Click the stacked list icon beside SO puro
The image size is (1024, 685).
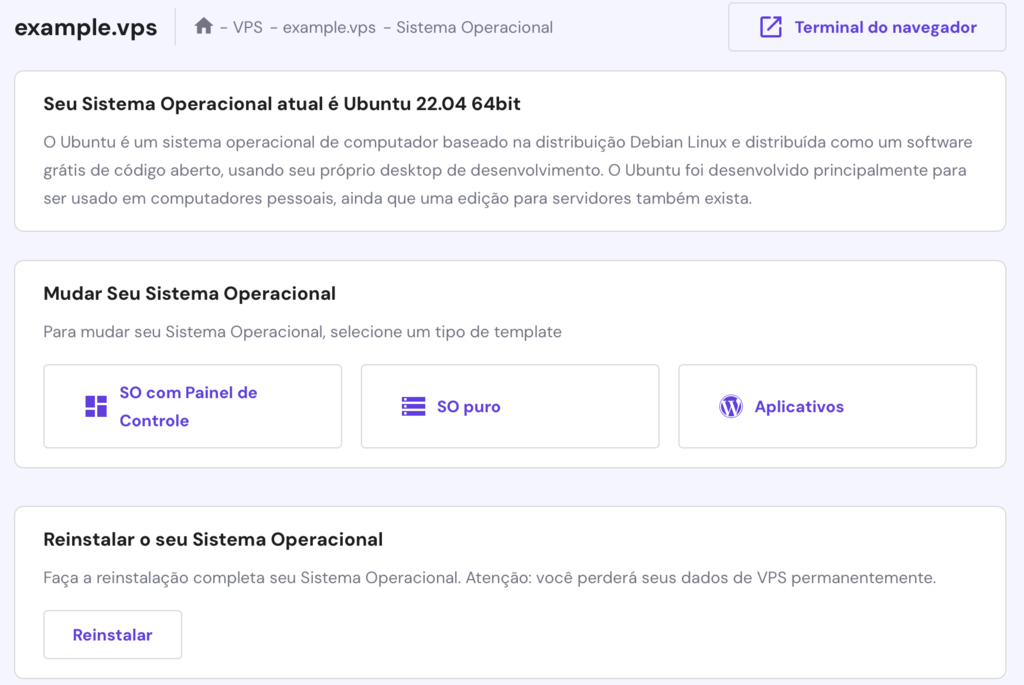click(x=412, y=406)
